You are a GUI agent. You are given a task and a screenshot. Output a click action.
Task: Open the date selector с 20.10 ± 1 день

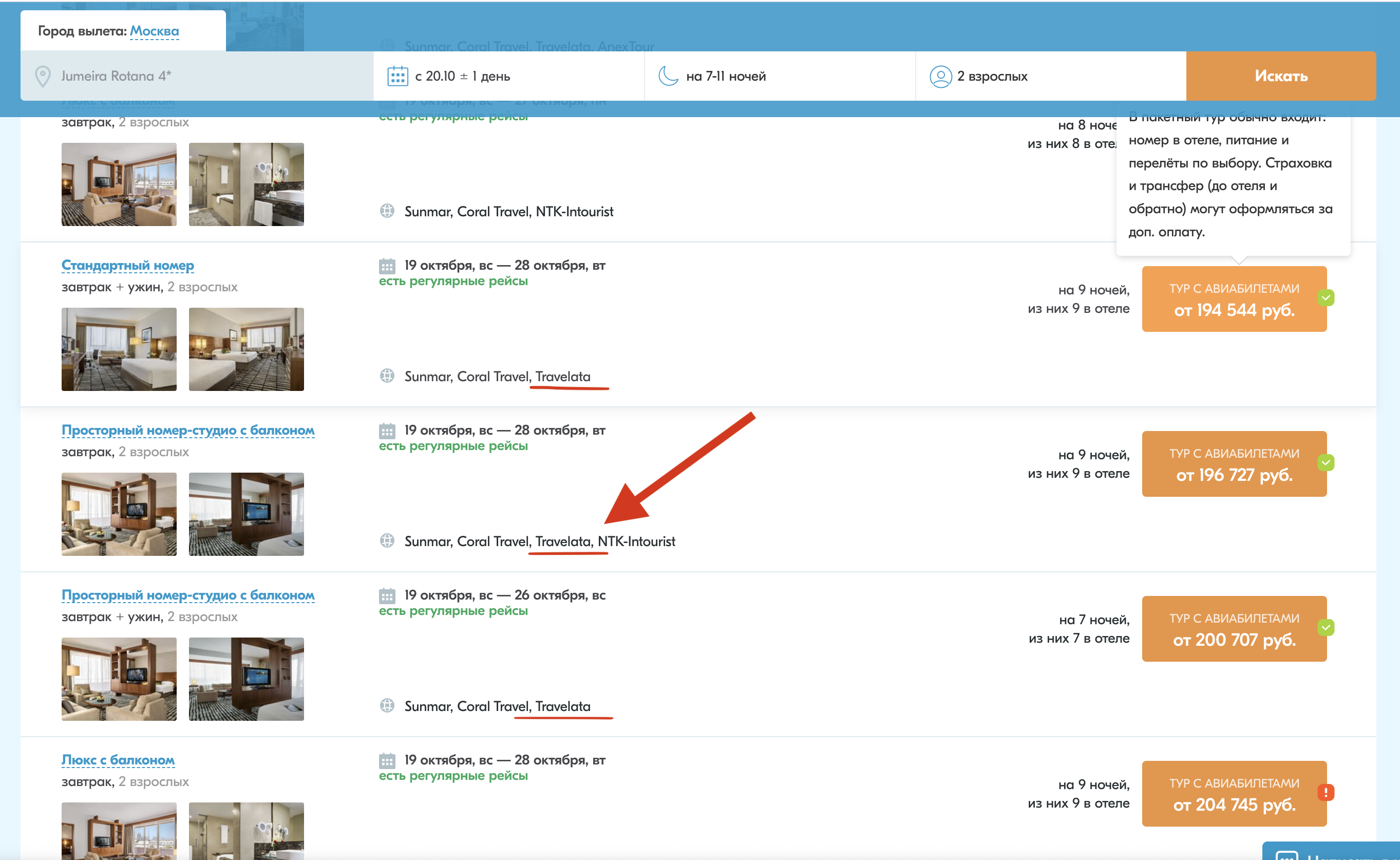click(509, 76)
